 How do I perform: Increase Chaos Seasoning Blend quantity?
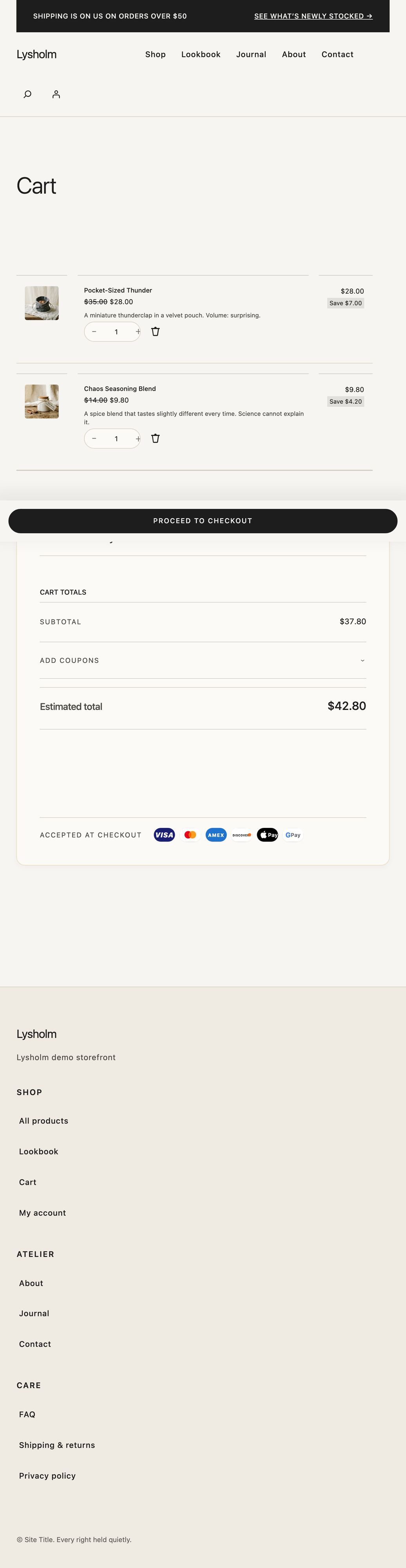point(138,439)
